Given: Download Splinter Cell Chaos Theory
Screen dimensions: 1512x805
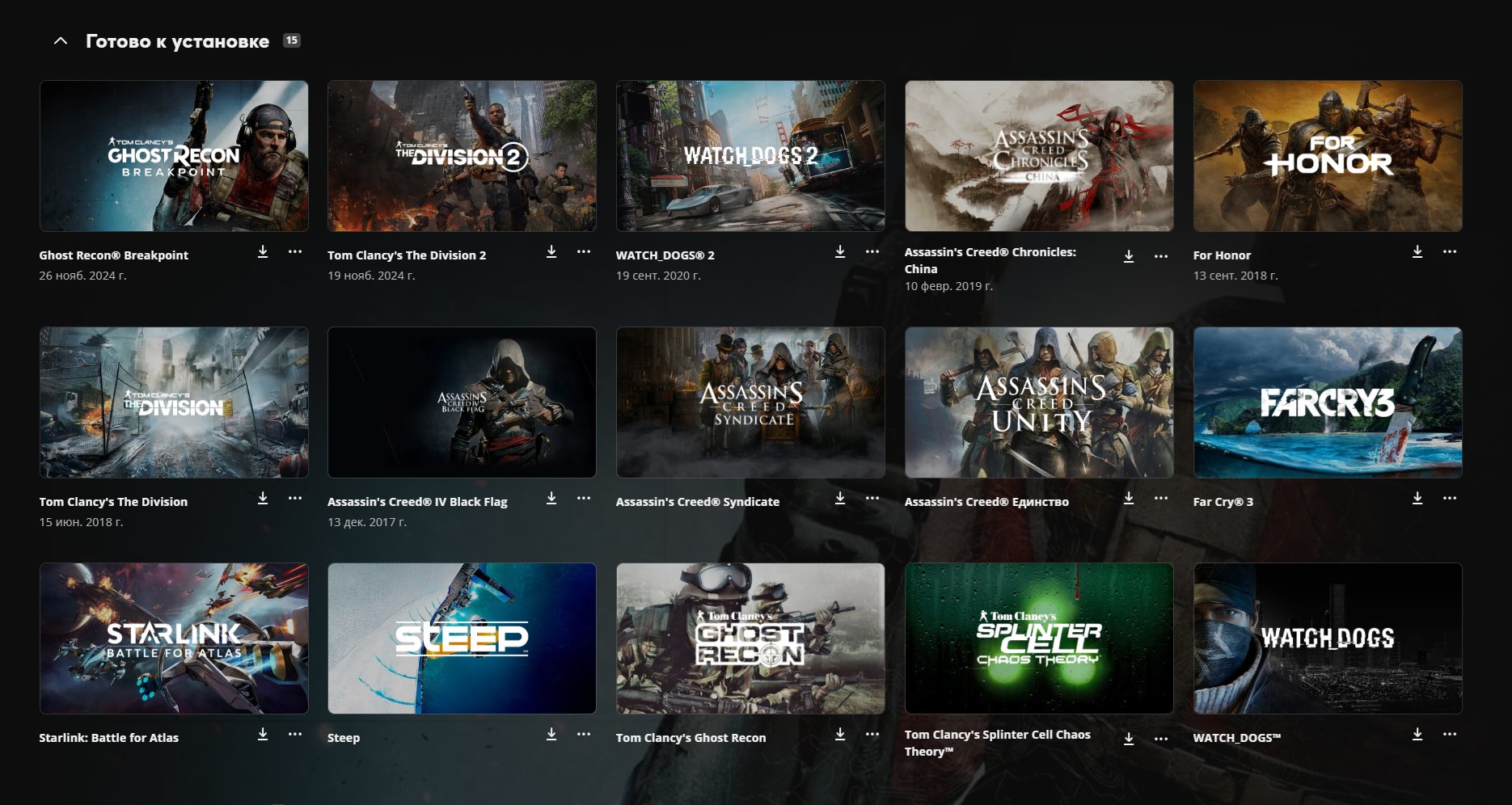Looking at the screenshot, I should [x=1129, y=739].
